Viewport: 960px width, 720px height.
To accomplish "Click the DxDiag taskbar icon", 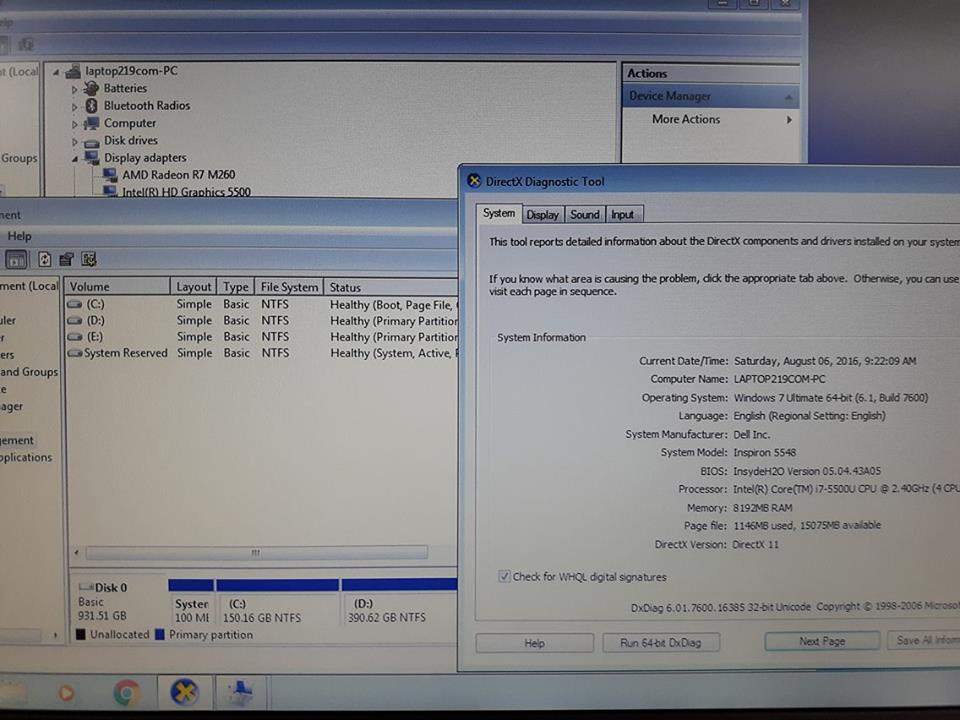I will point(184,692).
